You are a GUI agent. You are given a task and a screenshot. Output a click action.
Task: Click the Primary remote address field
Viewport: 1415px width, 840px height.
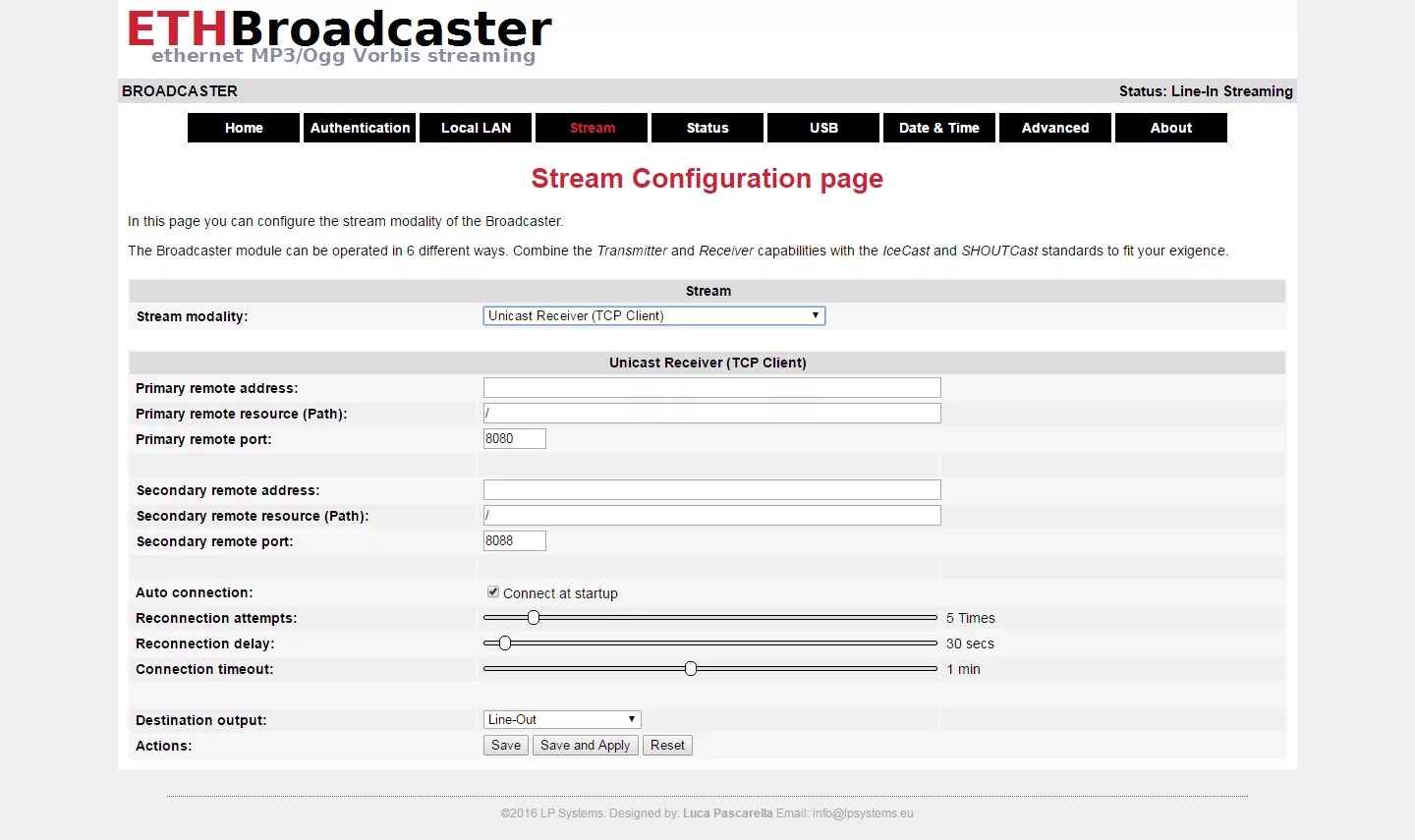(x=711, y=388)
